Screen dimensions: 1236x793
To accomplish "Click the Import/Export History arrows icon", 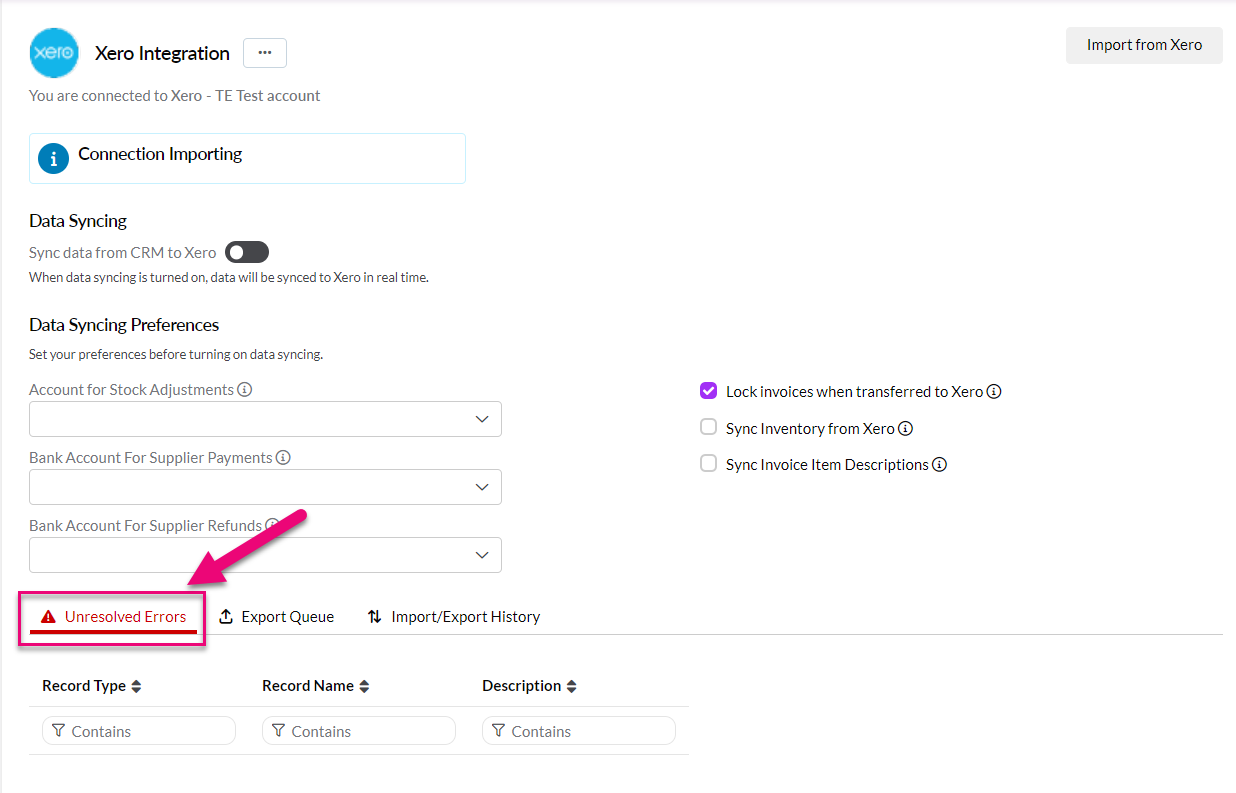I will pyautogui.click(x=375, y=616).
